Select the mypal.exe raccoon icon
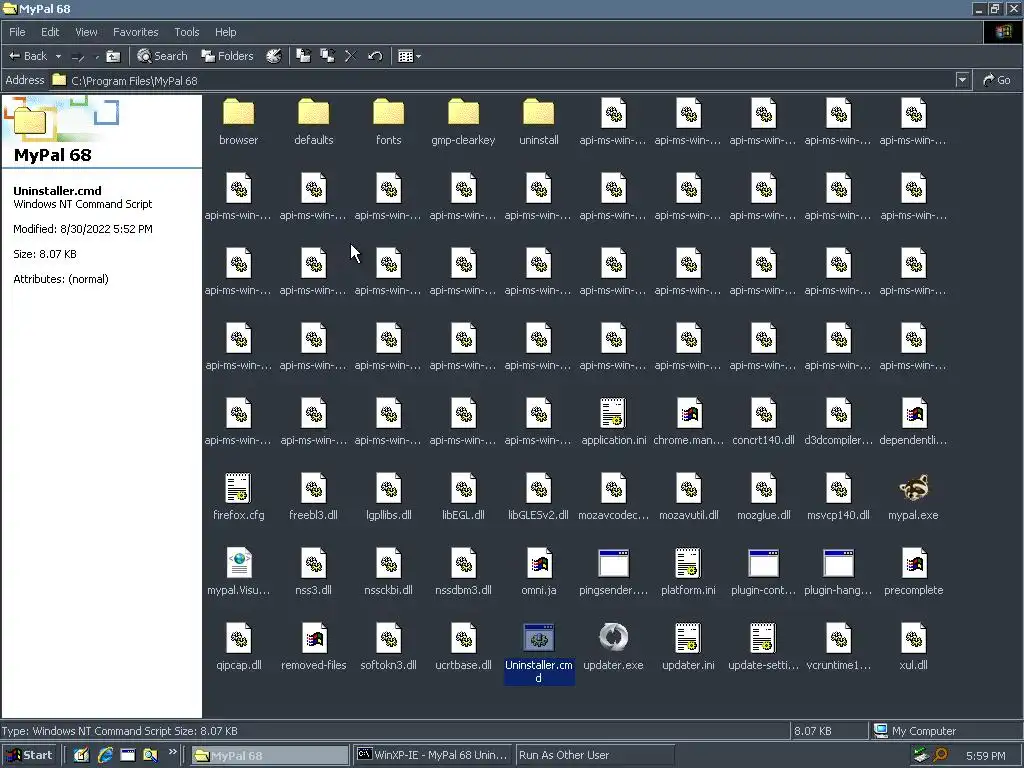The height and width of the screenshot is (768, 1024). tap(914, 497)
